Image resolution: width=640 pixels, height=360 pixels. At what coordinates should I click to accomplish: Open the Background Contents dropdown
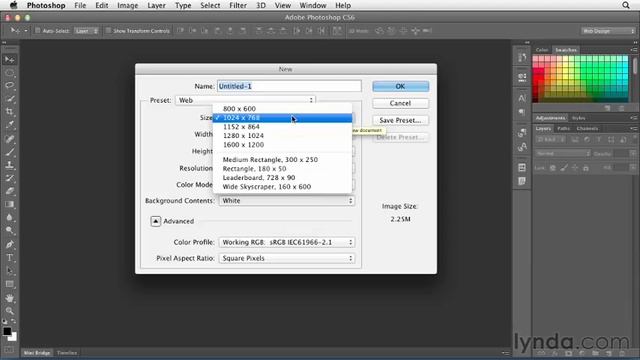click(x=287, y=201)
